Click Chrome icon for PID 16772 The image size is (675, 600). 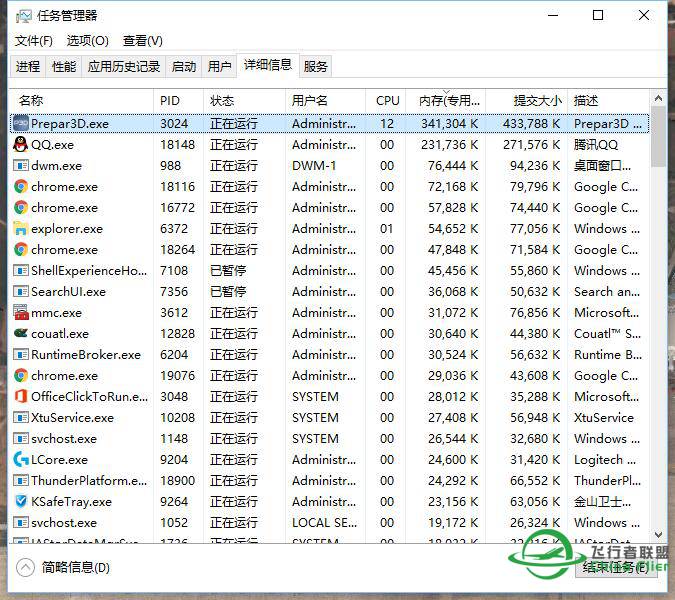(21, 207)
